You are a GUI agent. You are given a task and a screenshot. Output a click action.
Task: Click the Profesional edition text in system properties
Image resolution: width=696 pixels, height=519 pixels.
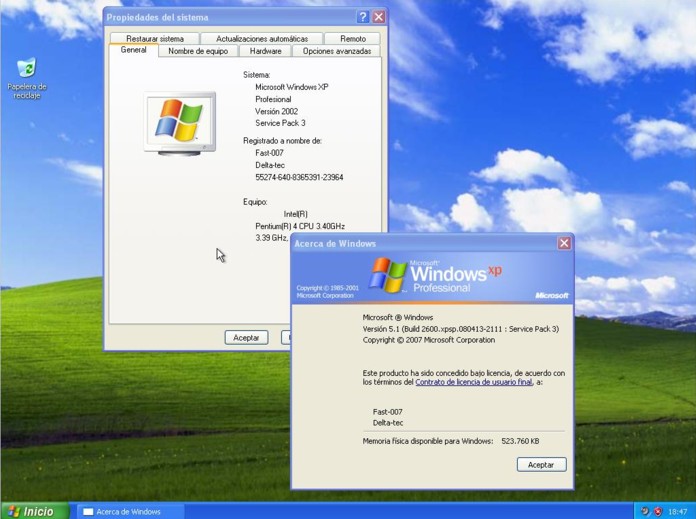(x=273, y=99)
